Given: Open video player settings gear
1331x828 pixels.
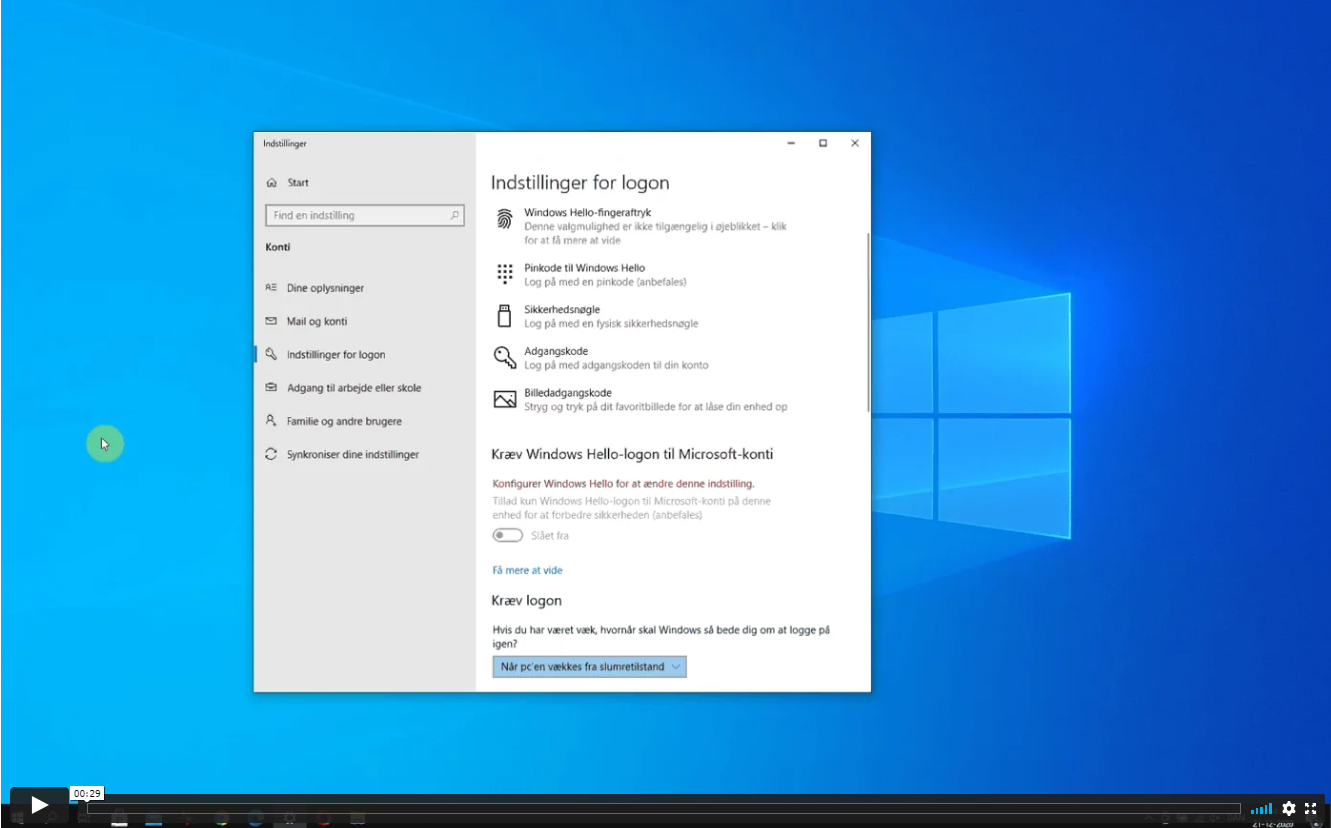Looking at the screenshot, I should pyautogui.click(x=1288, y=808).
